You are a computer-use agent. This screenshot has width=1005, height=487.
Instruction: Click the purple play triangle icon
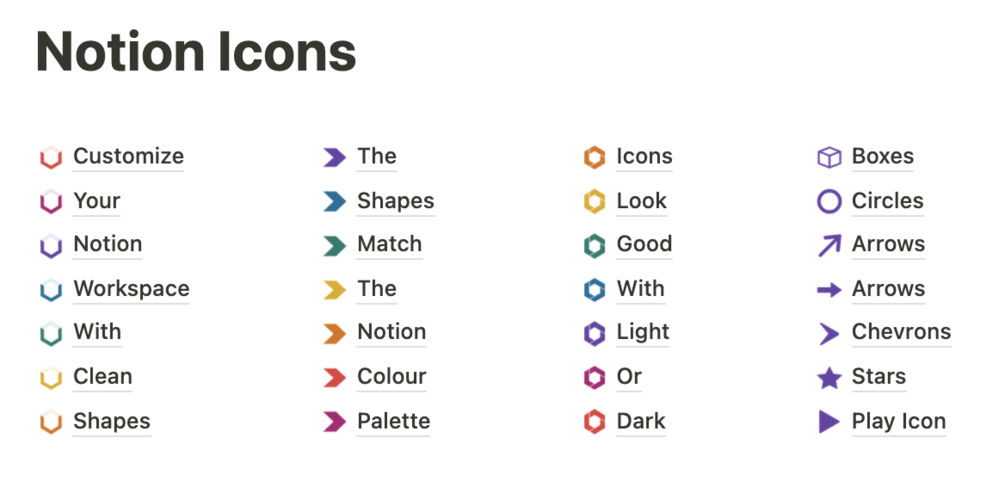tap(829, 422)
